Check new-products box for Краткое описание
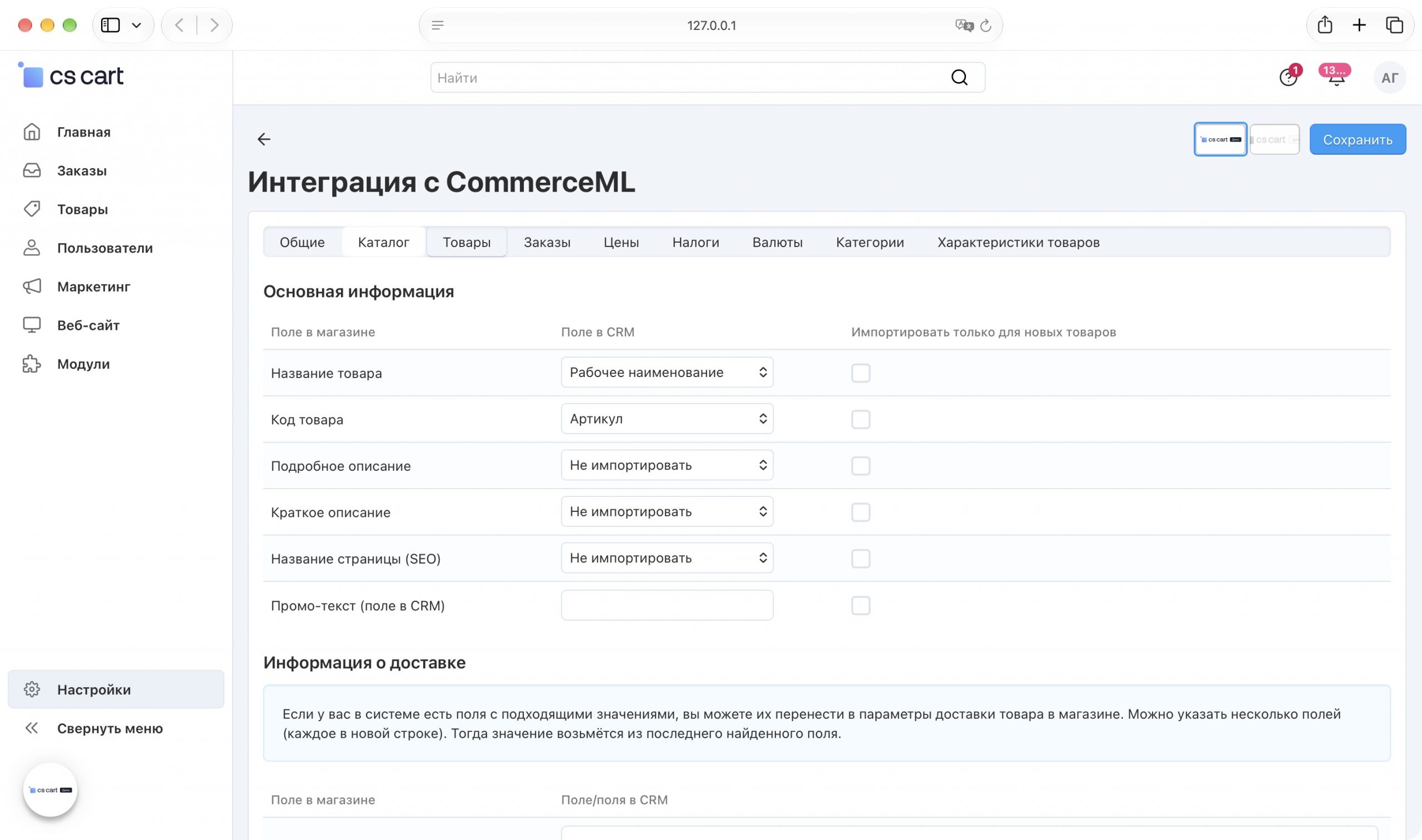Screen dimensions: 1422x840 (861, 512)
